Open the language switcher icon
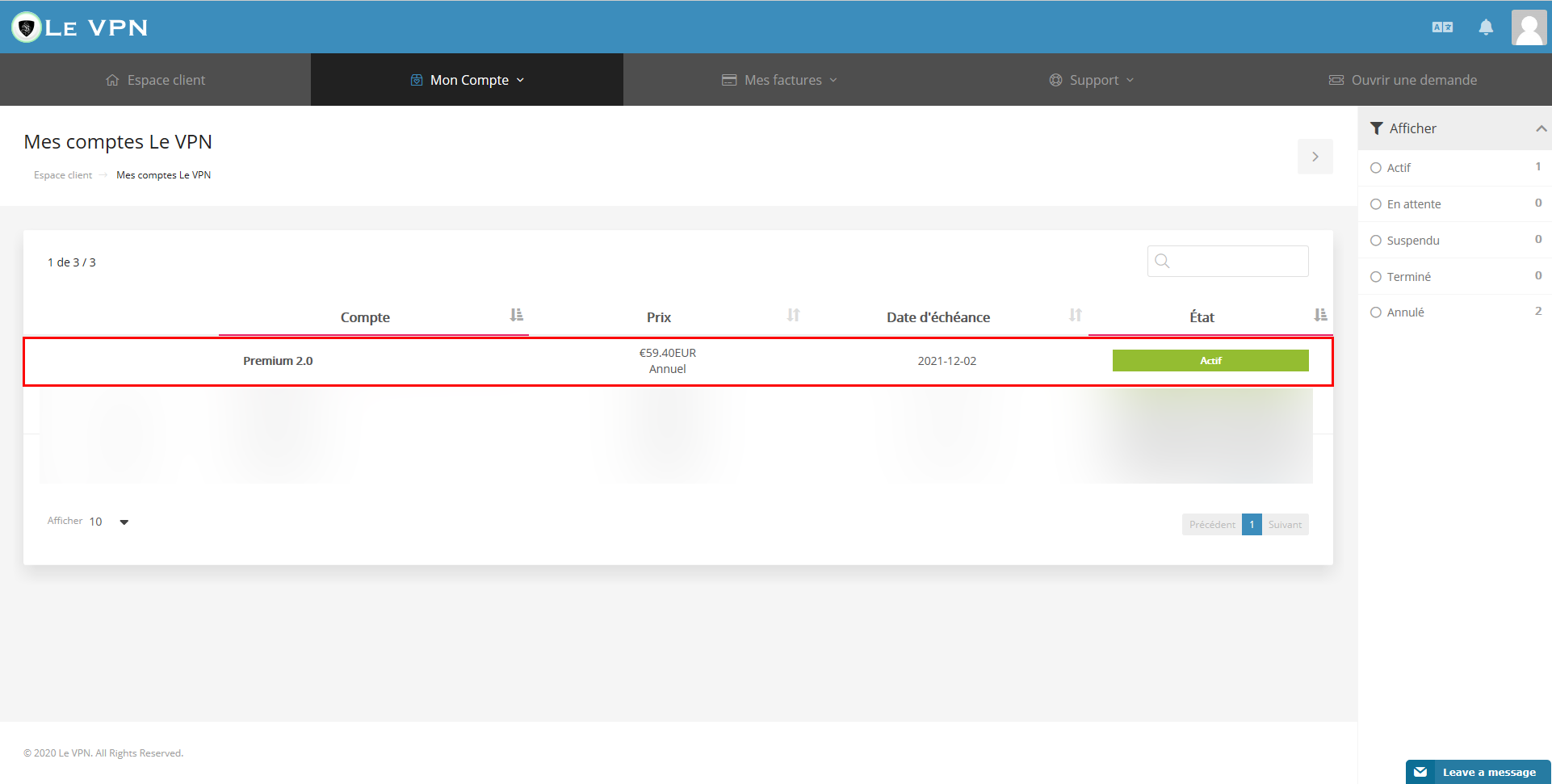 (1442, 27)
